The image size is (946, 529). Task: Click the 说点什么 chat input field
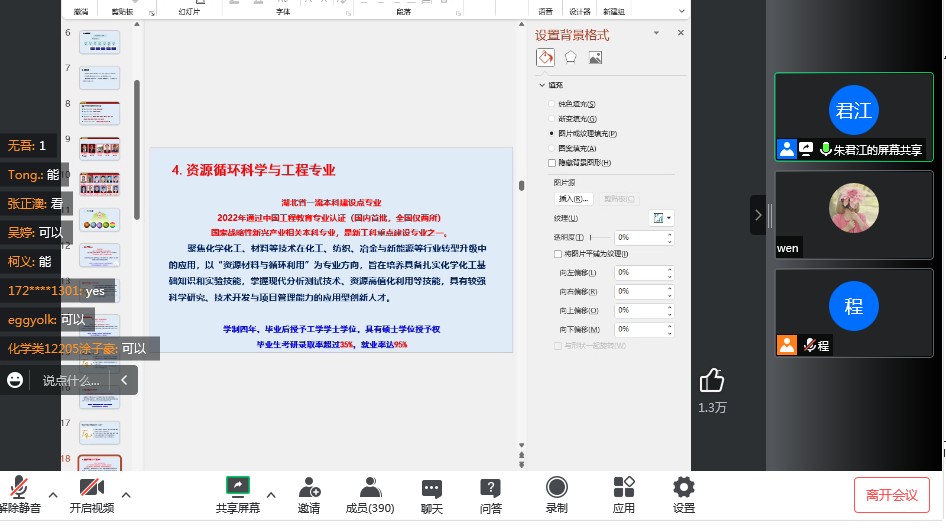pos(70,381)
